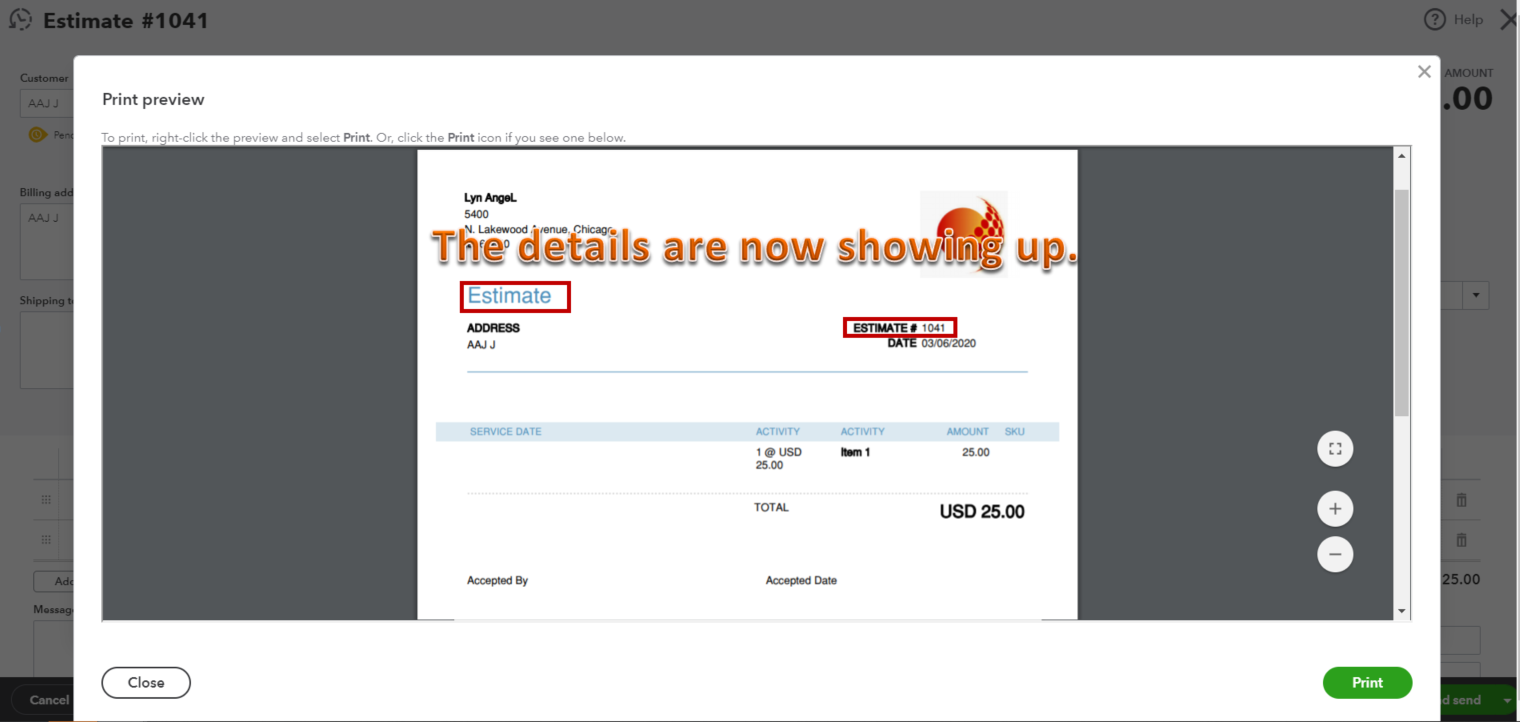Toggle fit-to-page fullscreen icon in preview
Image resolution: width=1520 pixels, height=722 pixels.
[1335, 449]
